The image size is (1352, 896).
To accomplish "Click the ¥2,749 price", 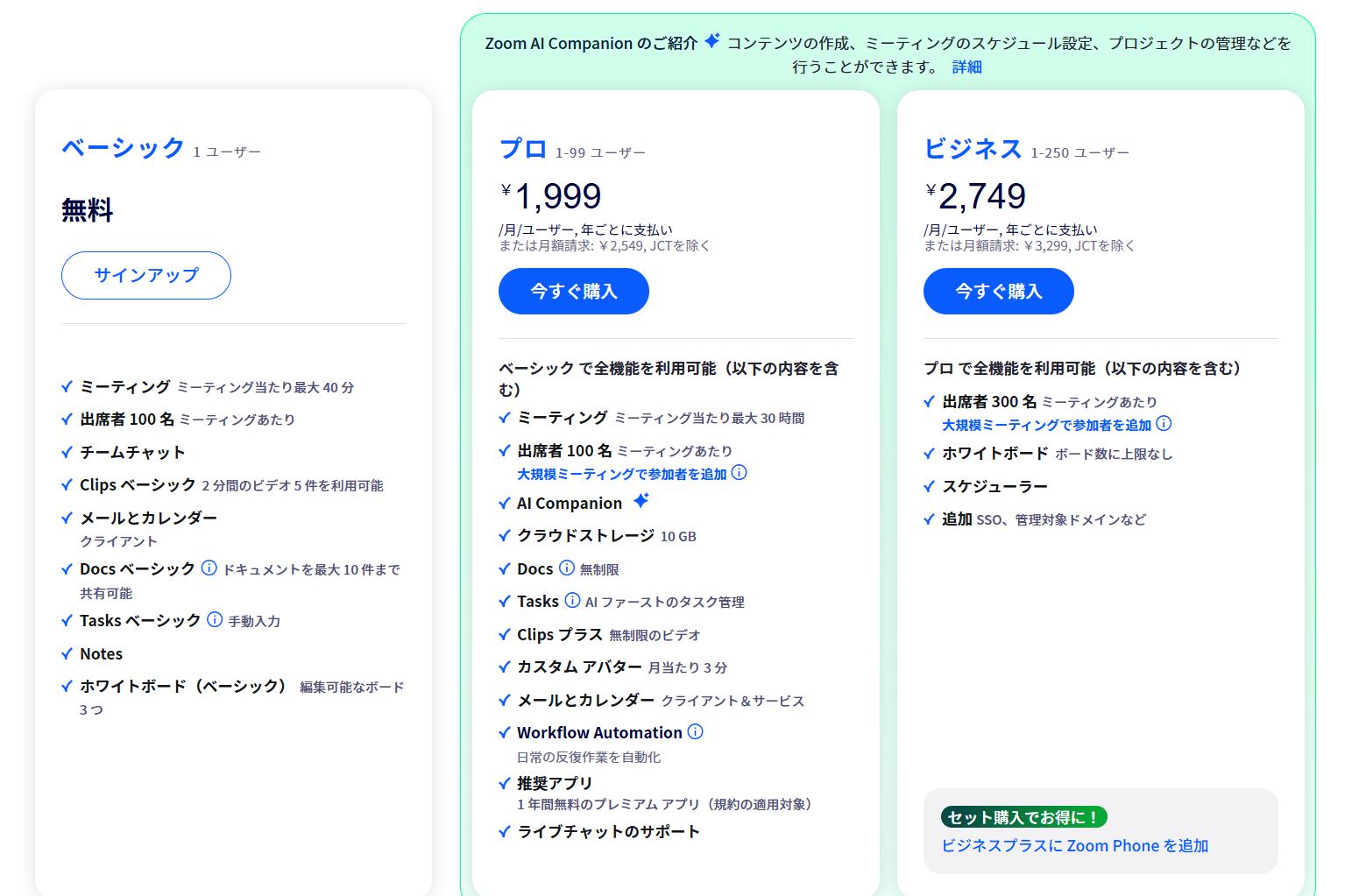I will tap(975, 195).
